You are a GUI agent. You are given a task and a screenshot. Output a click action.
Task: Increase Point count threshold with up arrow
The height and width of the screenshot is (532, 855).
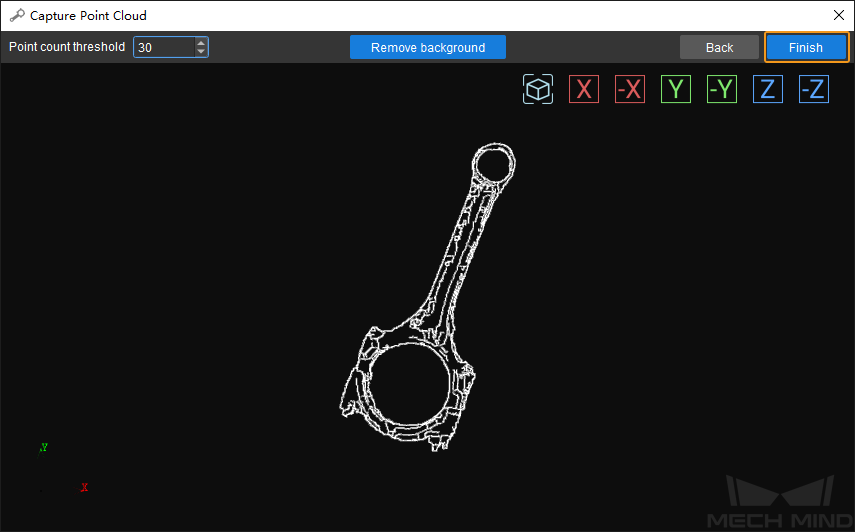pos(201,43)
